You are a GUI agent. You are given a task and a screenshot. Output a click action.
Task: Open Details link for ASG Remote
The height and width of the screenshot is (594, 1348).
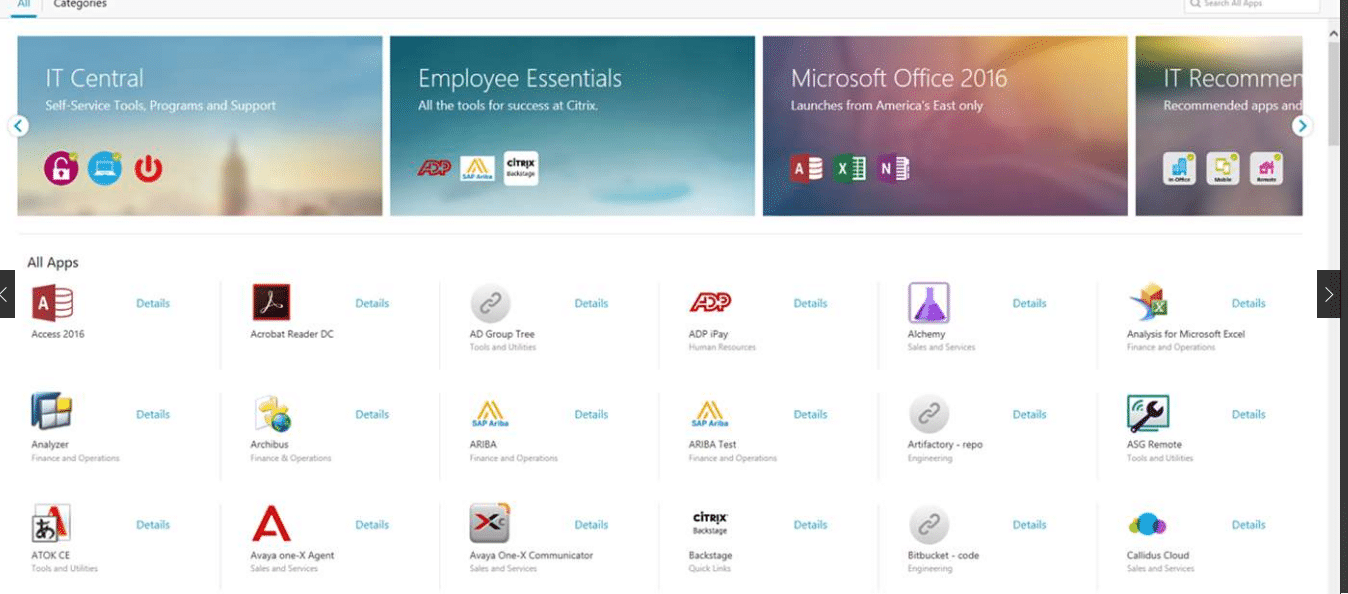click(x=1248, y=414)
